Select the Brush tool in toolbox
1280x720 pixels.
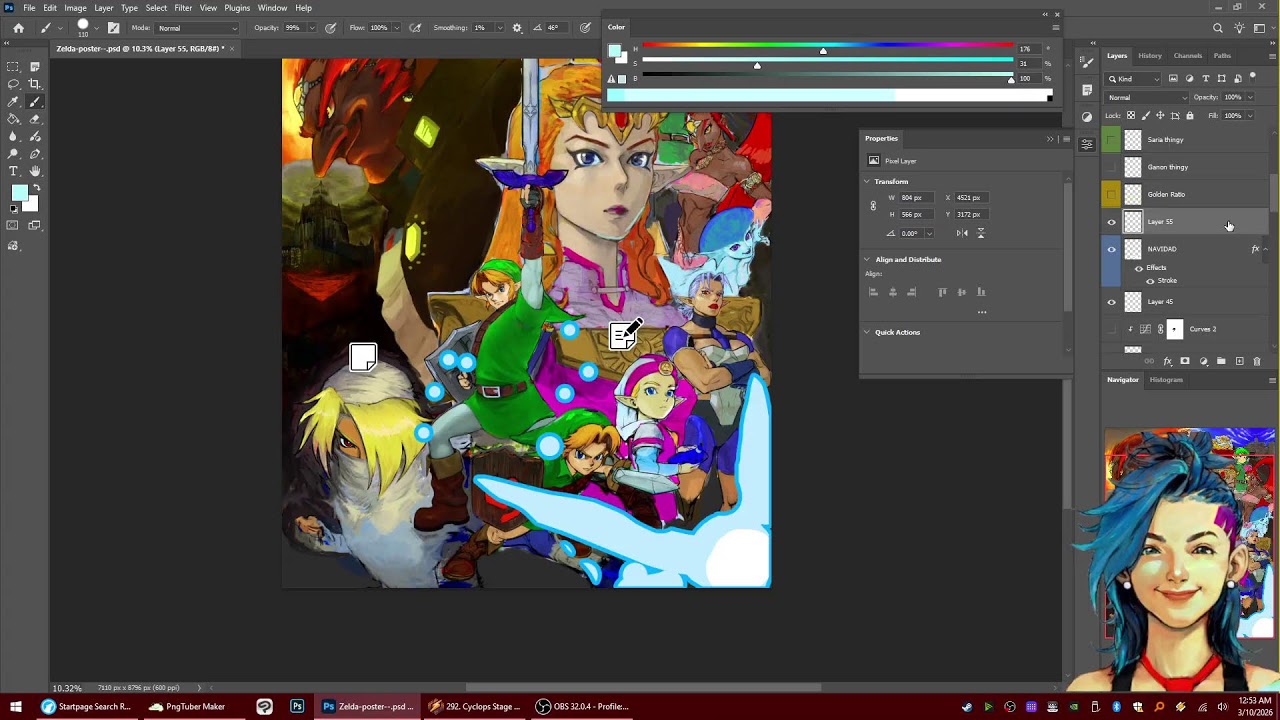(35, 102)
